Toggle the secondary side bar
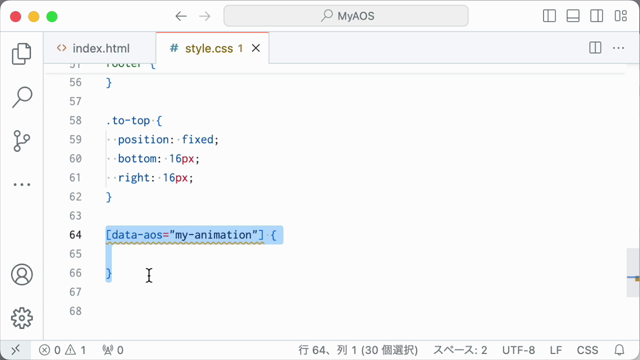Screen dimensions: 640x360 597,16
